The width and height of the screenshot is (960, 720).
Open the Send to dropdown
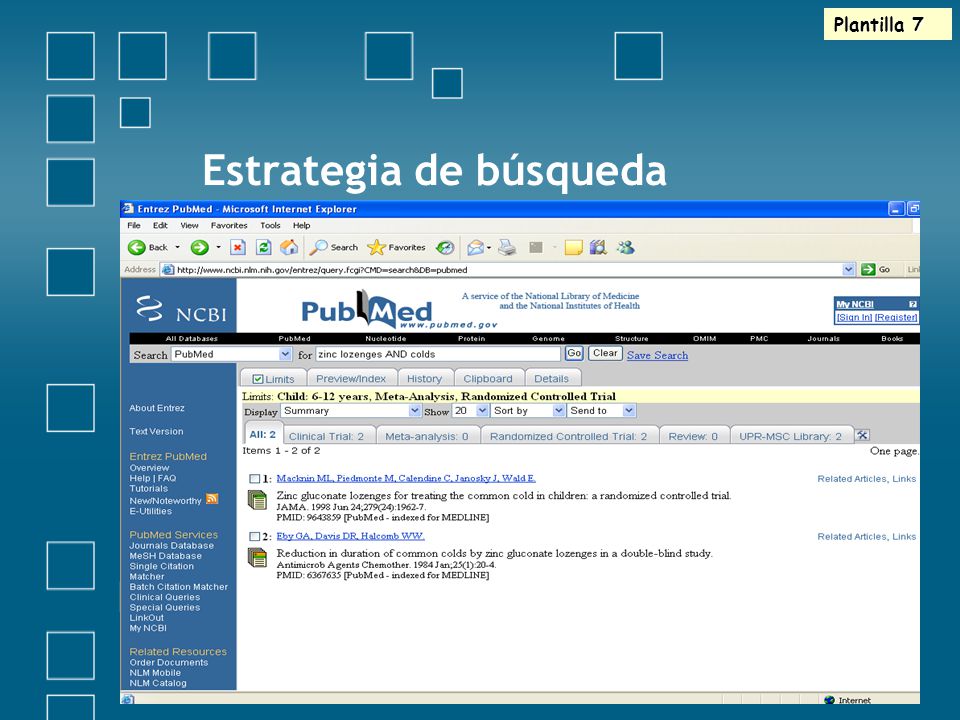tap(629, 410)
